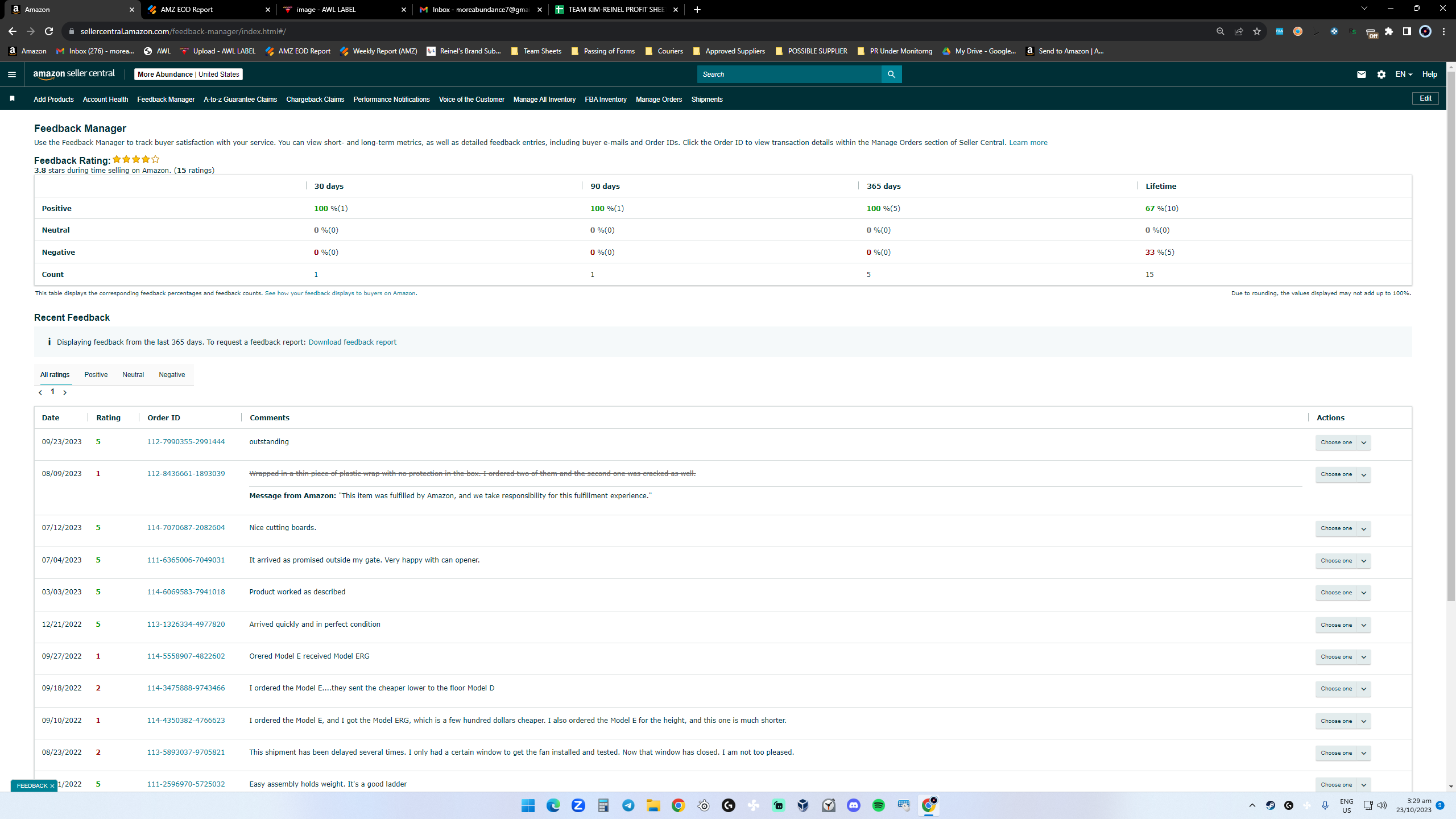Close the FEEDBACK widget

point(52,786)
